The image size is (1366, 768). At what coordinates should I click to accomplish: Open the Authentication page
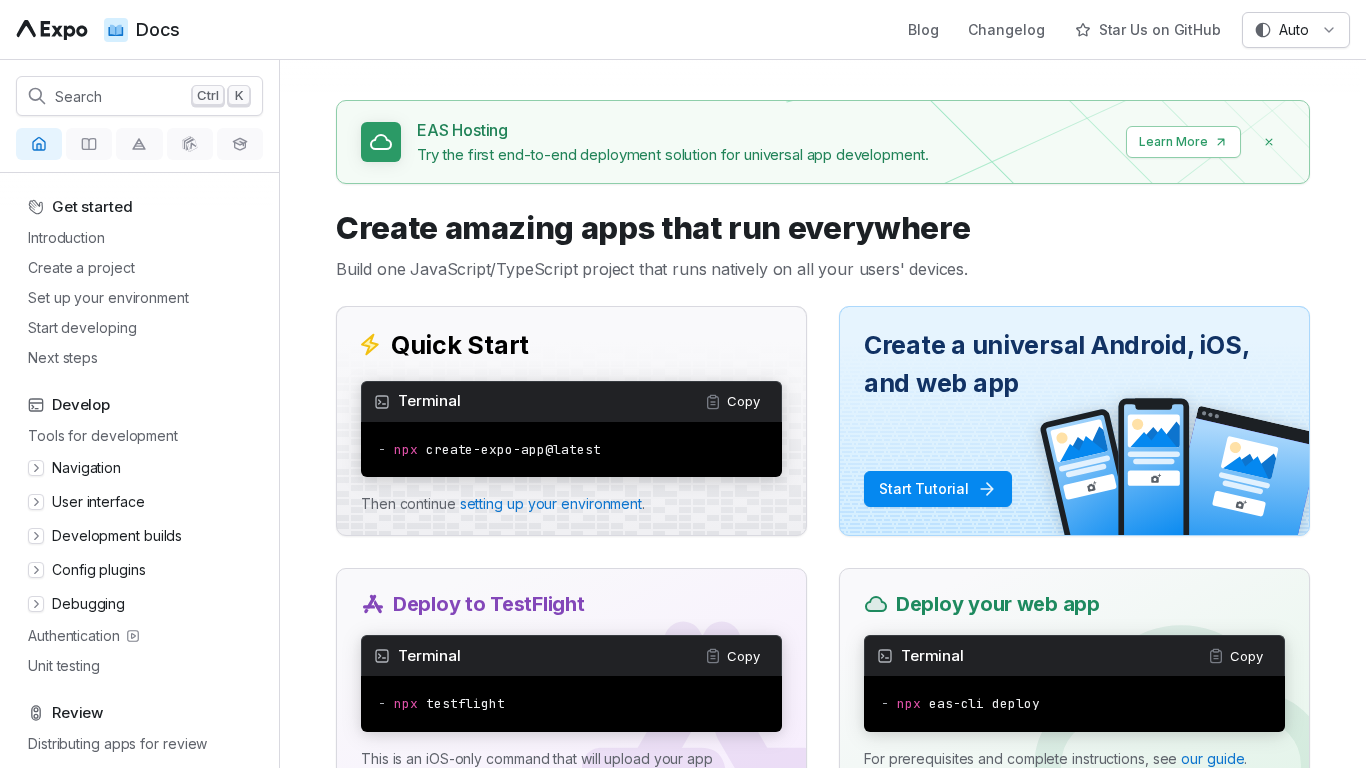pos(74,636)
